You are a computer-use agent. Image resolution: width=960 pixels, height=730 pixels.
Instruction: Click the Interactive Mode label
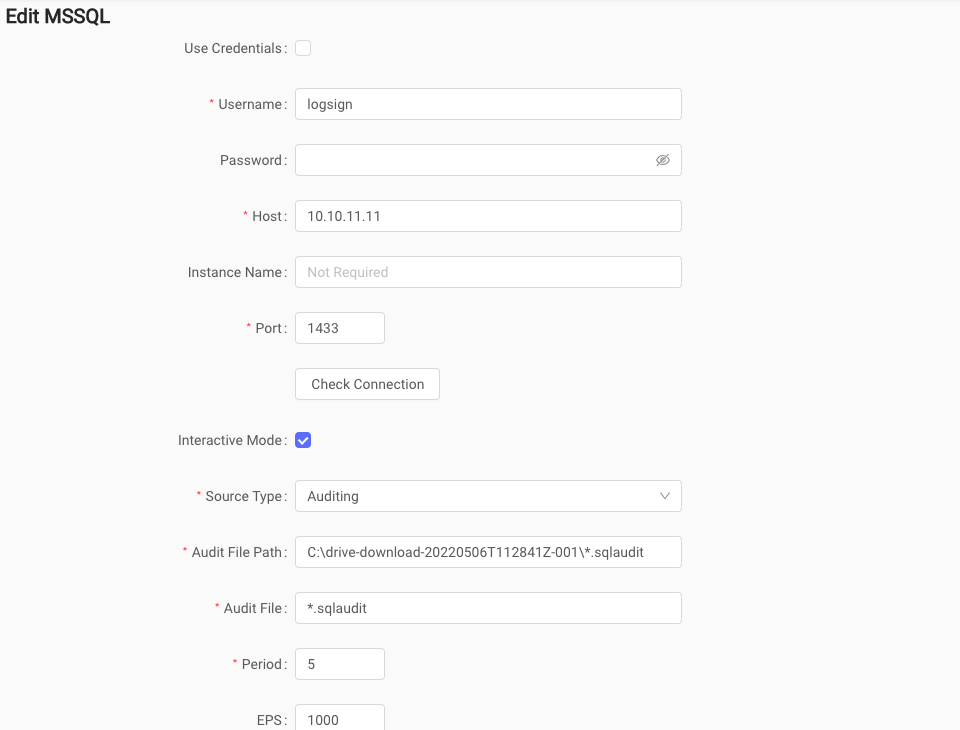[233, 440]
